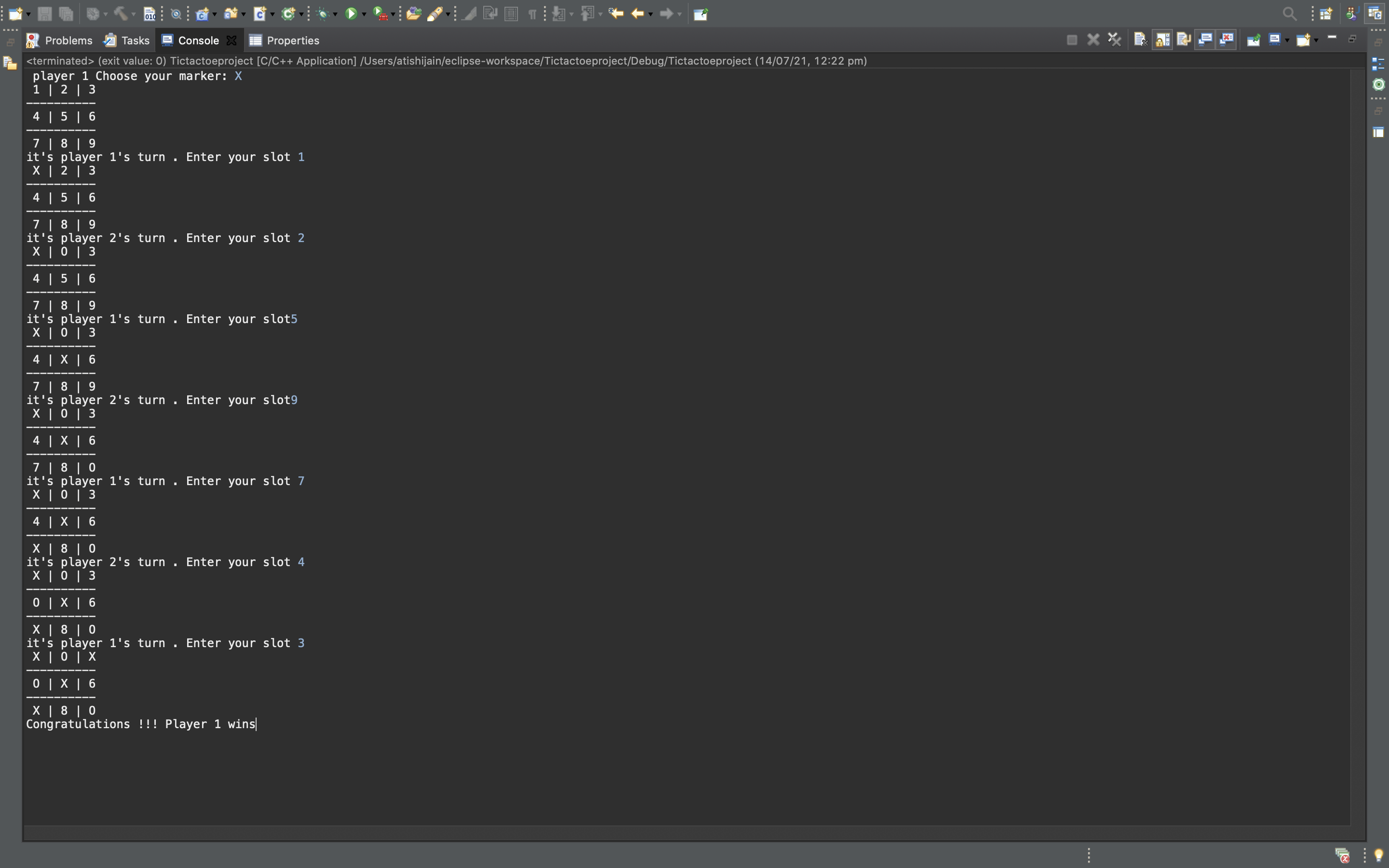Clear the console output
This screenshot has width=1389, height=868.
(1141, 40)
